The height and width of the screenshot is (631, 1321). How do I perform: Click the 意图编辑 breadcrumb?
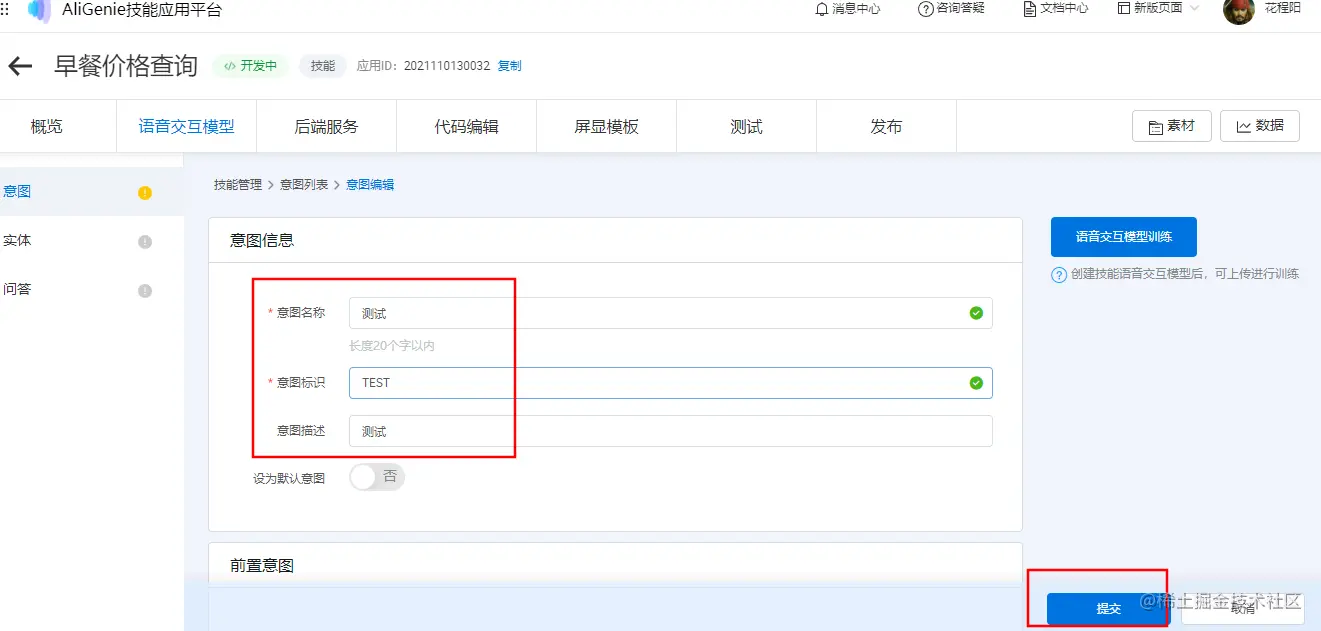[x=370, y=185]
